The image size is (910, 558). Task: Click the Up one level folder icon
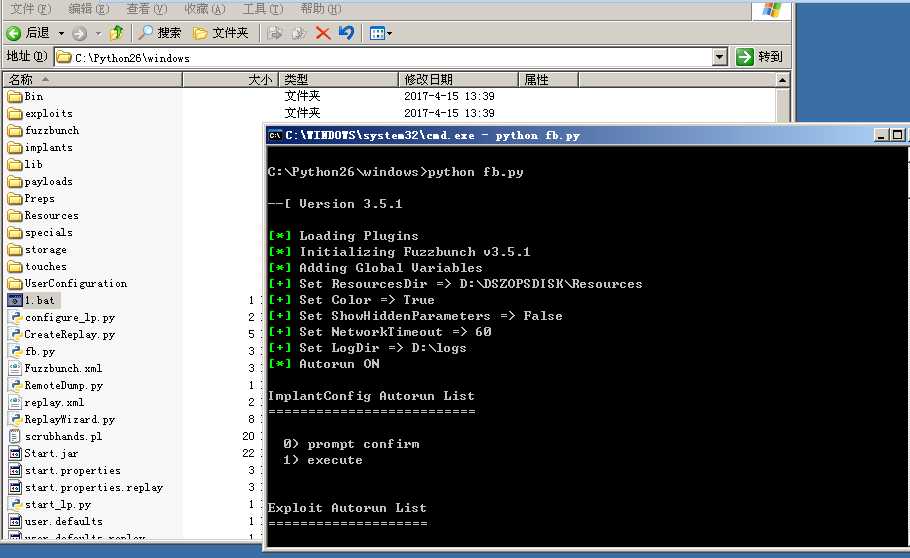pos(117,33)
